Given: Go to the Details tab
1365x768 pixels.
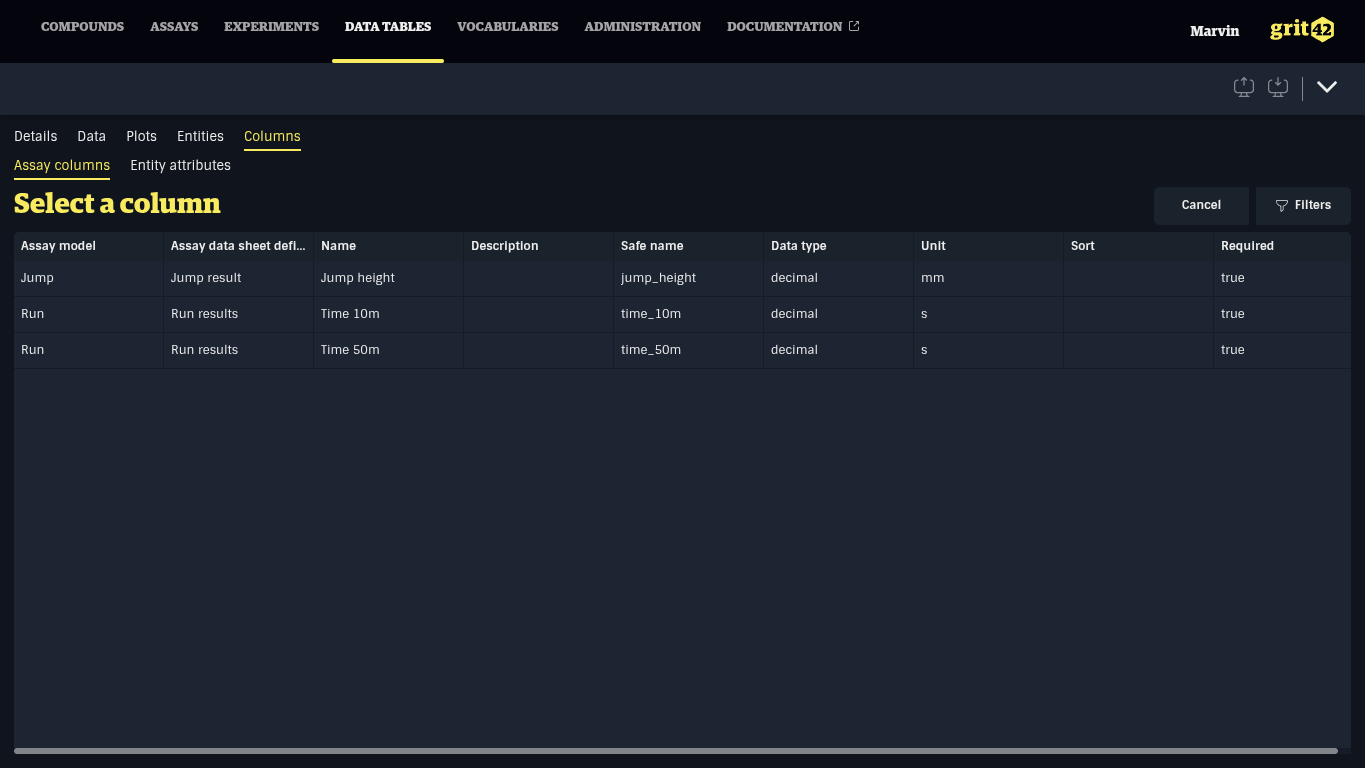Looking at the screenshot, I should 35,137.
